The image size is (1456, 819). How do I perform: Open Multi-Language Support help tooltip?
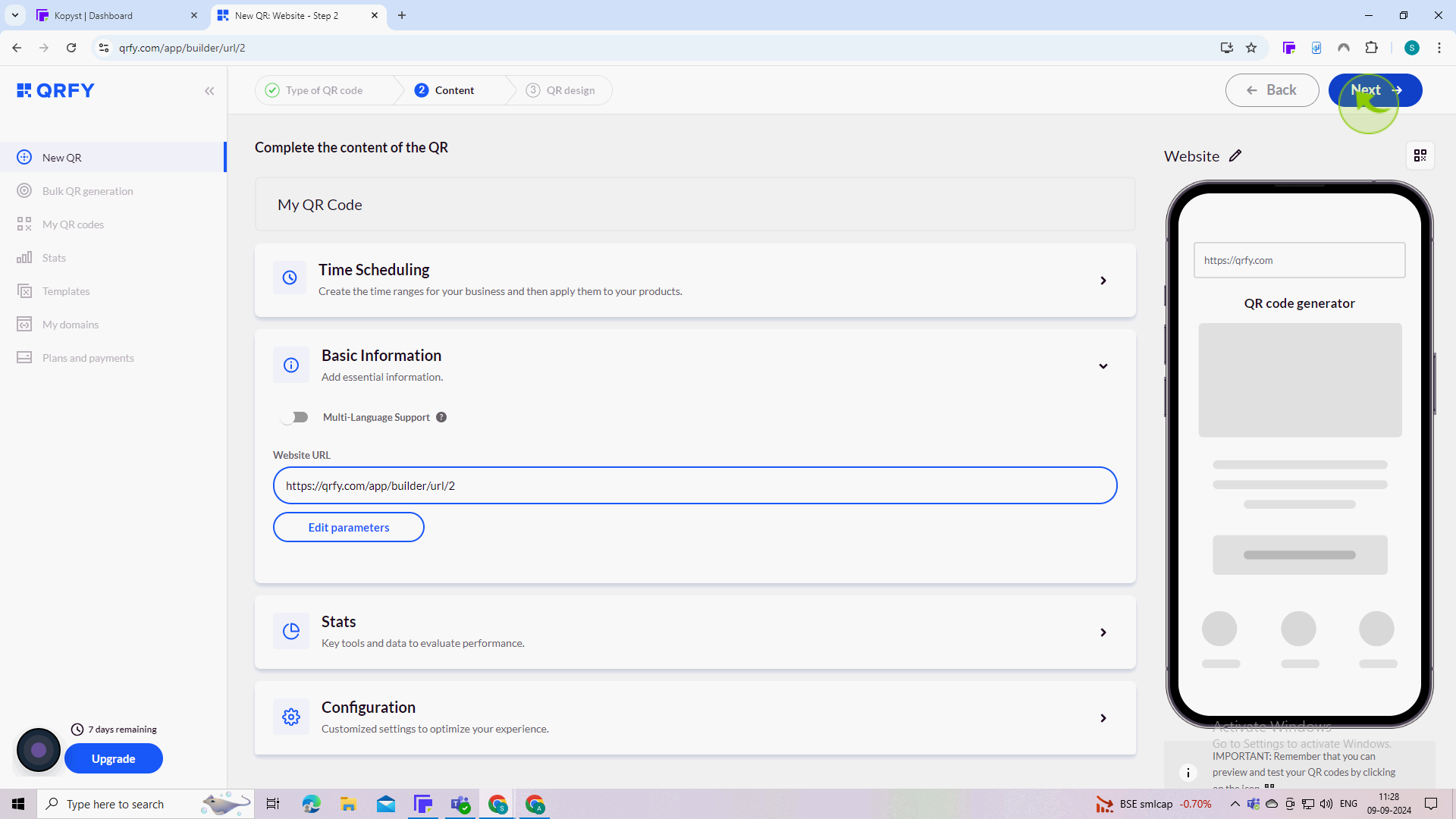point(441,417)
